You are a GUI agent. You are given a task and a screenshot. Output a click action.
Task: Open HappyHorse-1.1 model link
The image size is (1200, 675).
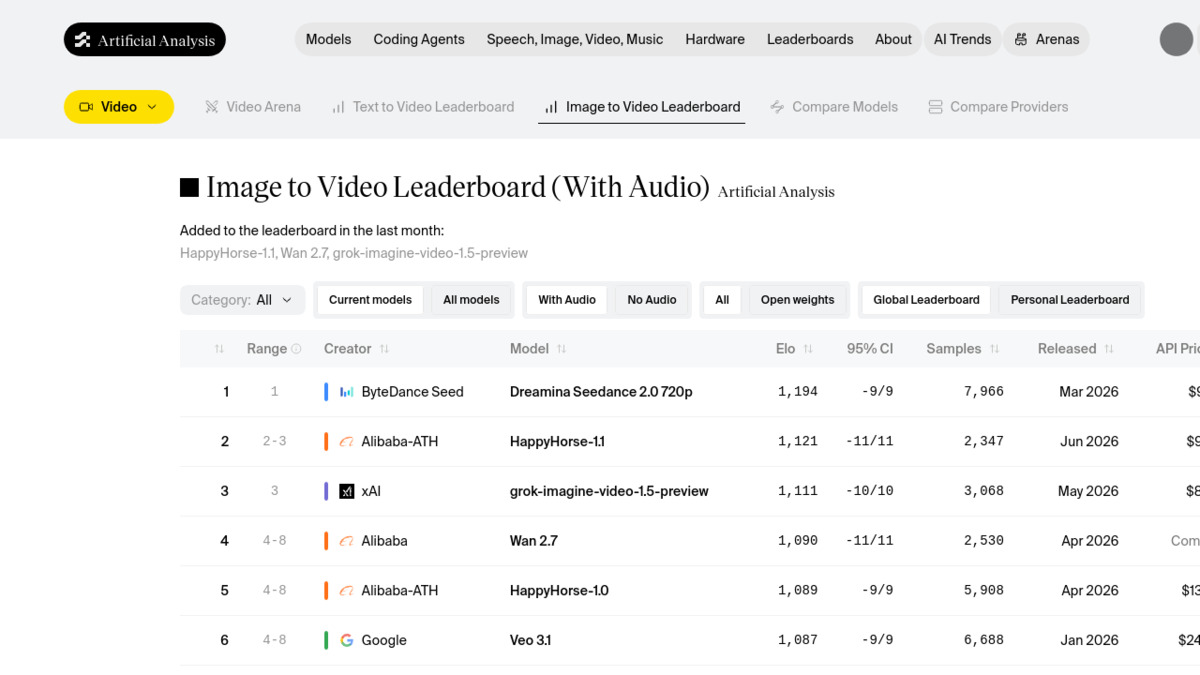(557, 441)
